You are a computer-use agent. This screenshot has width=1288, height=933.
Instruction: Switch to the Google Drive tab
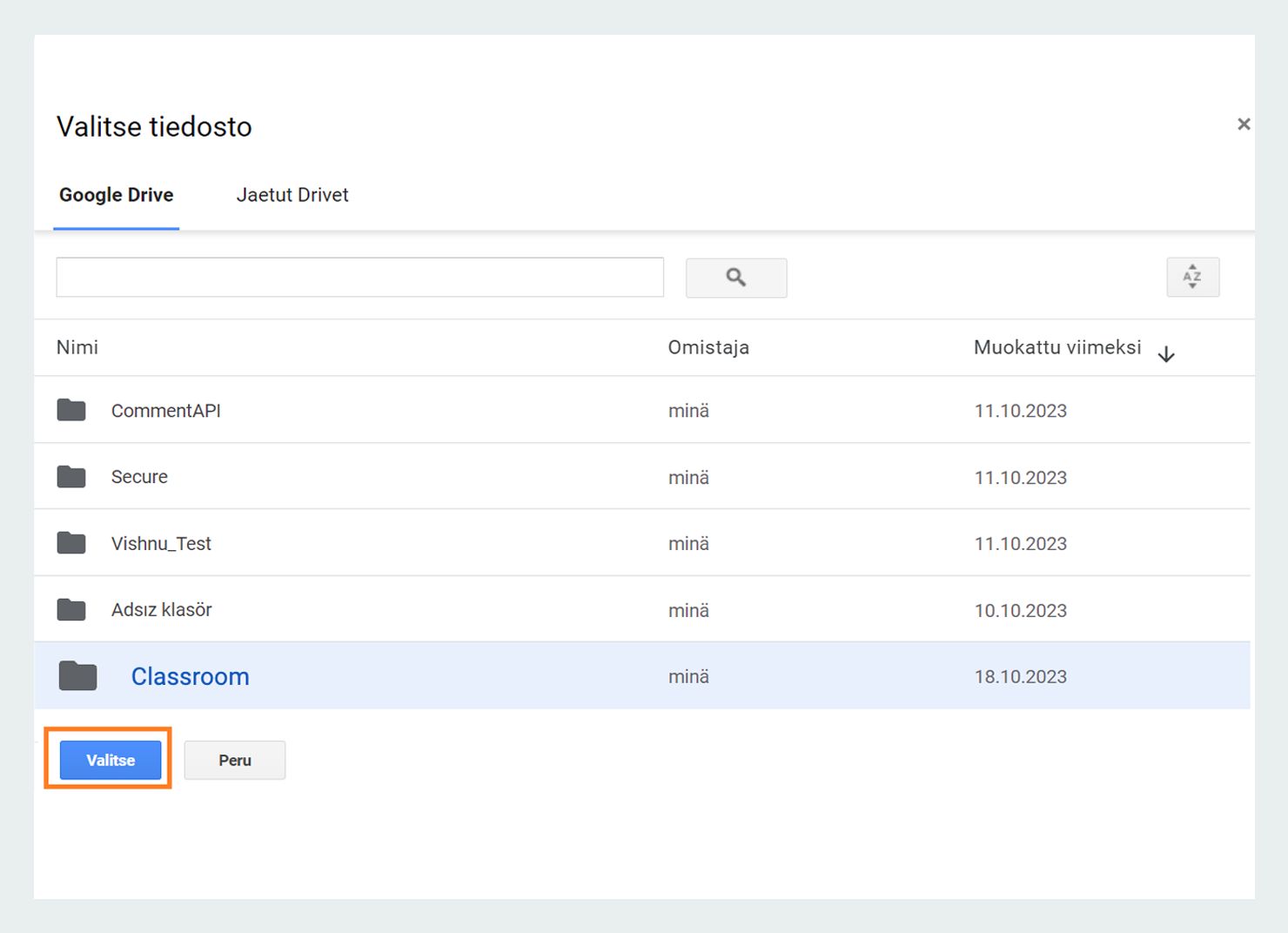point(117,195)
